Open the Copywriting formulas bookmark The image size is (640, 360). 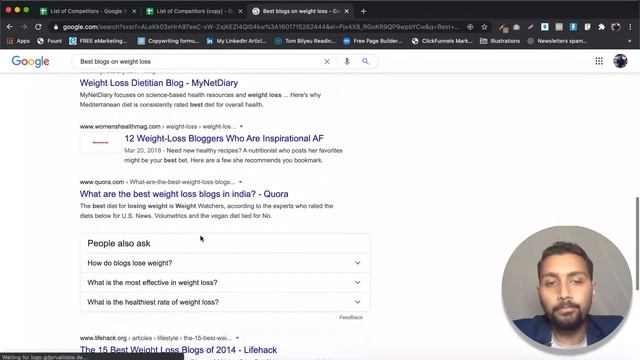pos(168,41)
